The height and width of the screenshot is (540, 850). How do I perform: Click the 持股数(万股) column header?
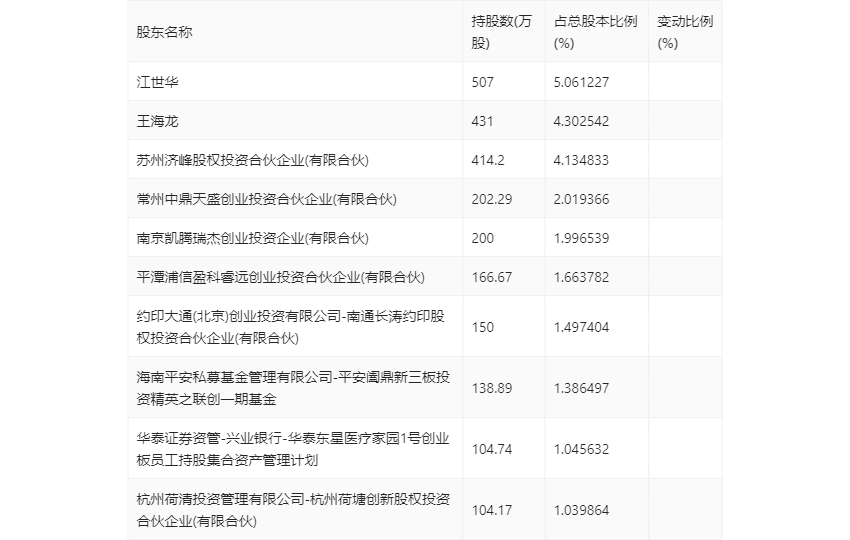[501, 32]
